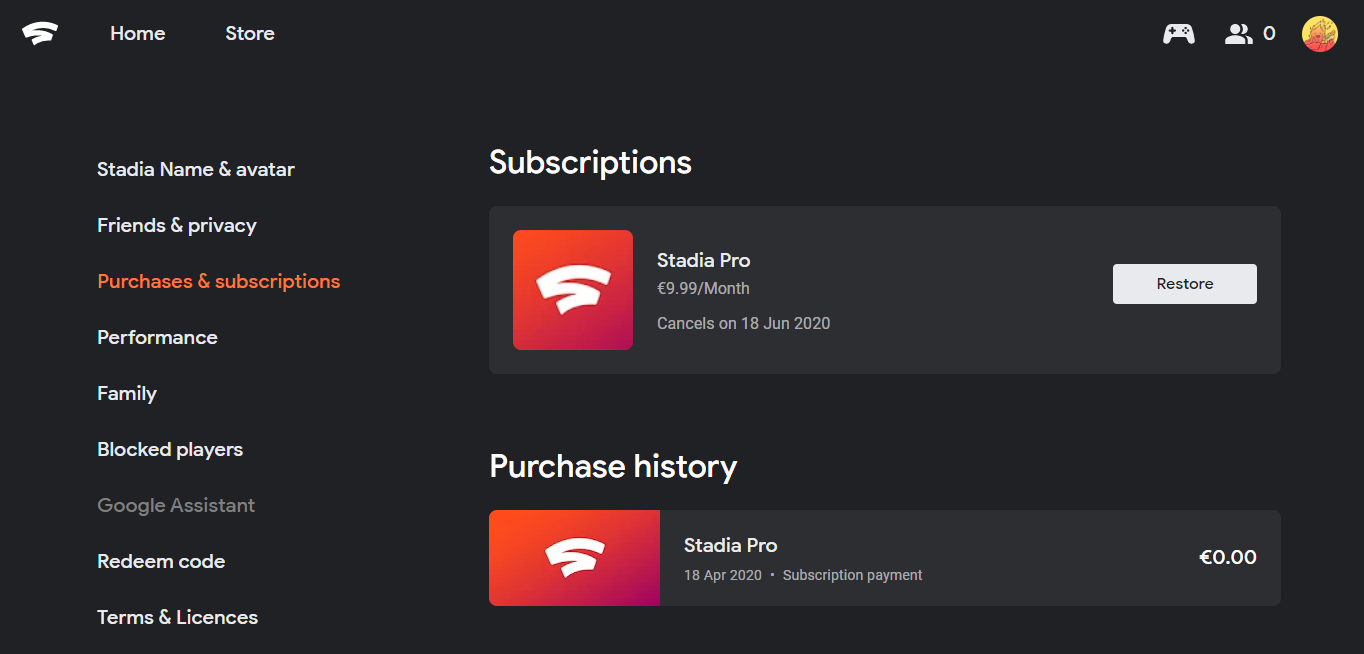
Task: Click the friends count number
Action: click(1269, 34)
